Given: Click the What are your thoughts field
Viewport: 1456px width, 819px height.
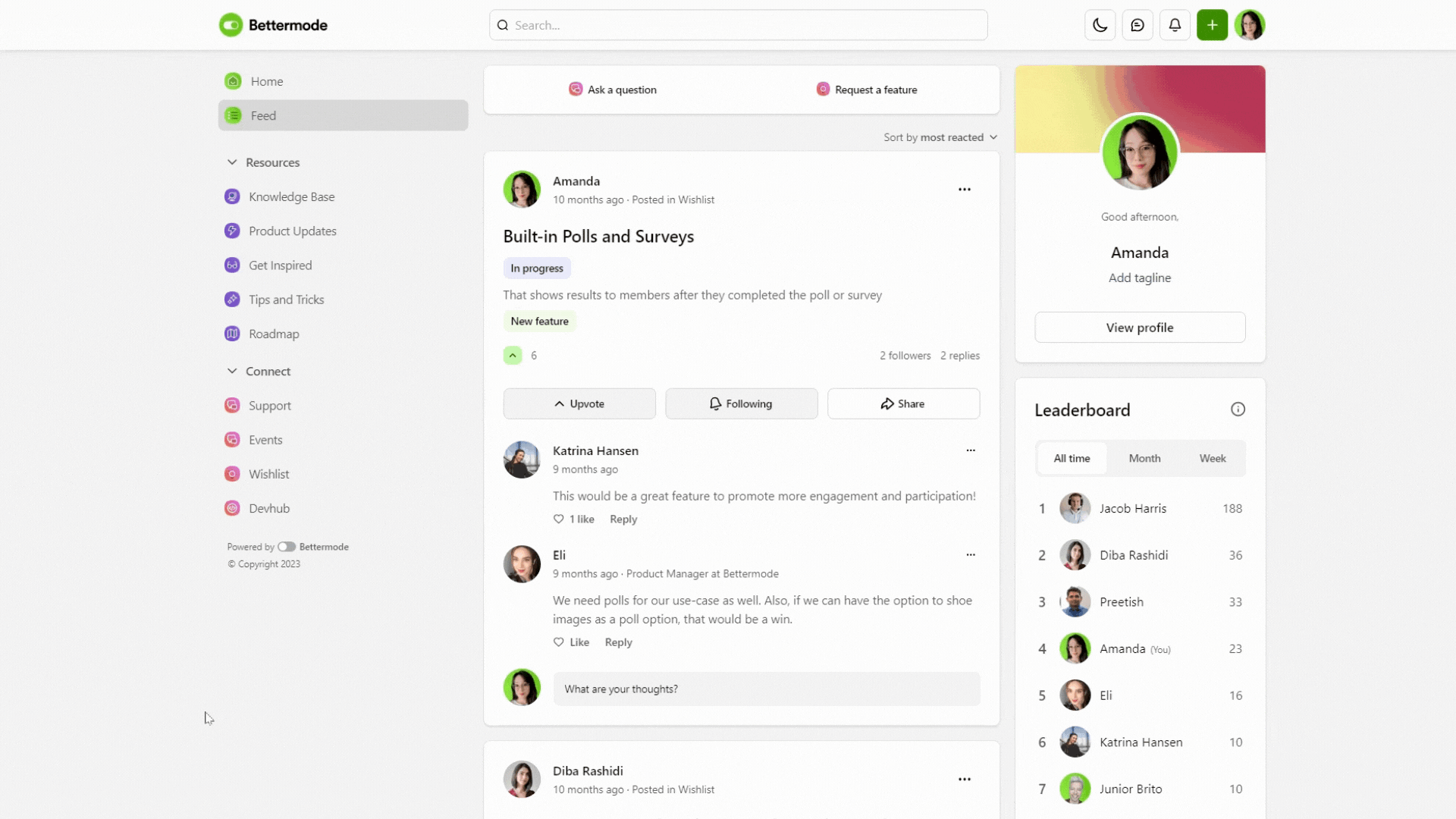Looking at the screenshot, I should click(766, 689).
